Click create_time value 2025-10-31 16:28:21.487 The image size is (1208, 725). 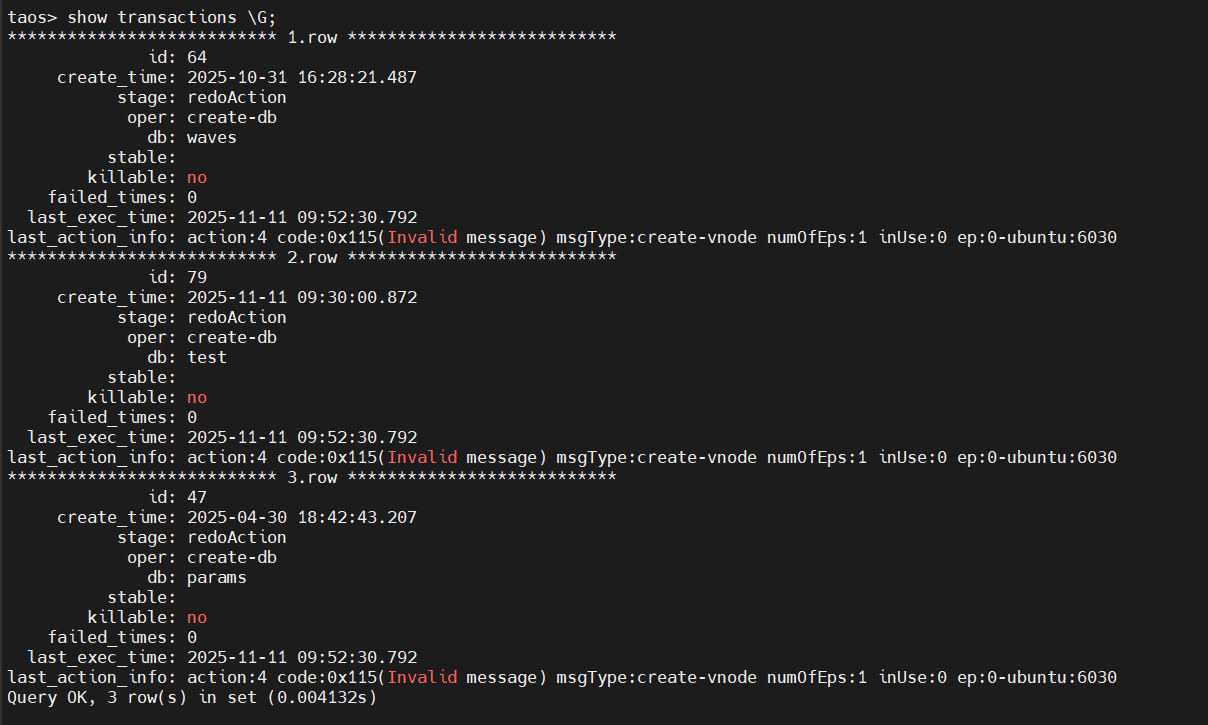coord(301,77)
